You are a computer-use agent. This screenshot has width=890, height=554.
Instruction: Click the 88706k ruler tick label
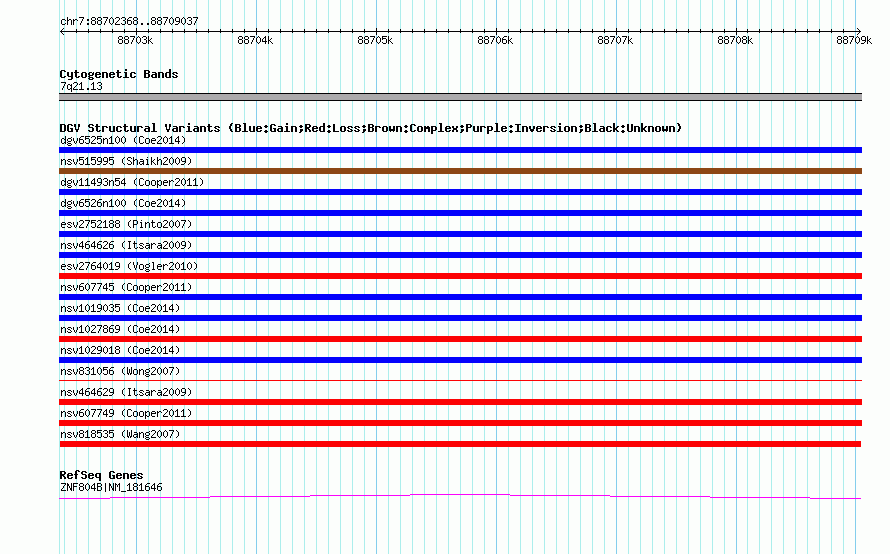click(495, 40)
